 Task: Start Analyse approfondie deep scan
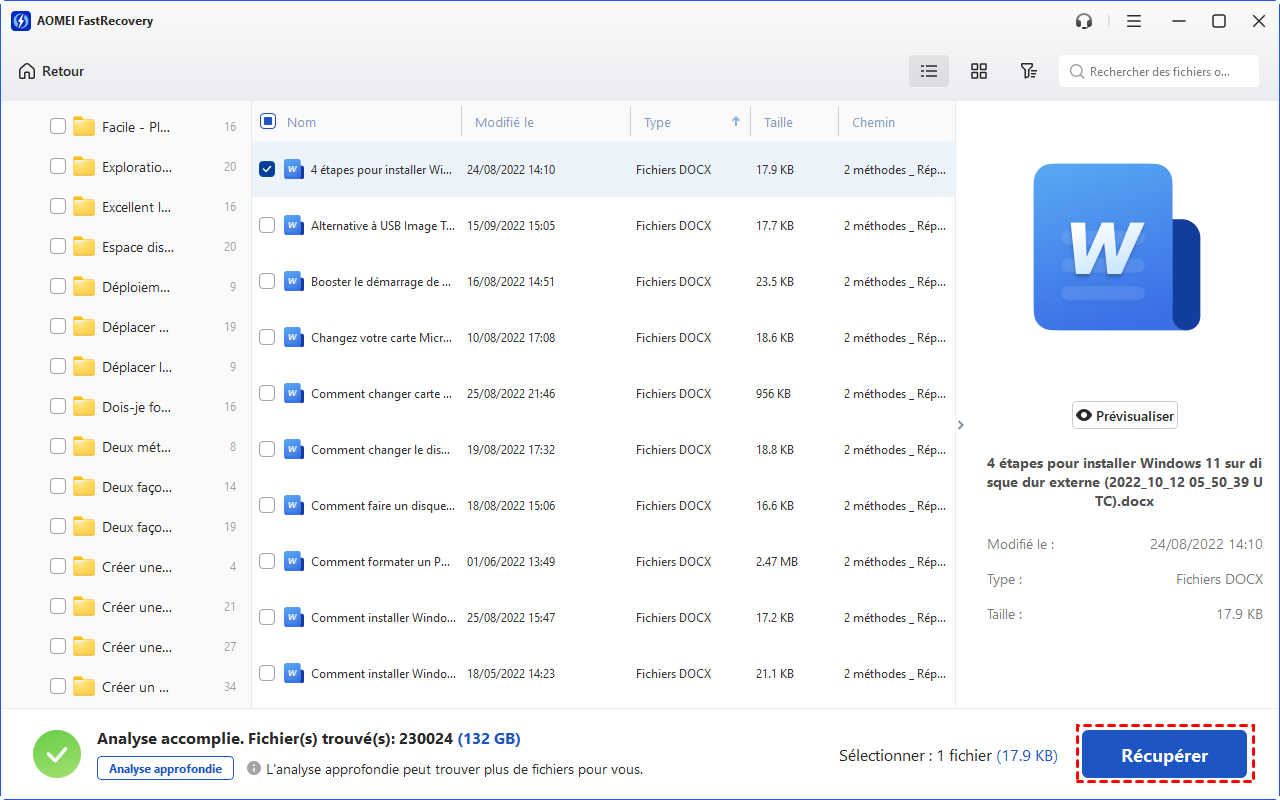165,768
